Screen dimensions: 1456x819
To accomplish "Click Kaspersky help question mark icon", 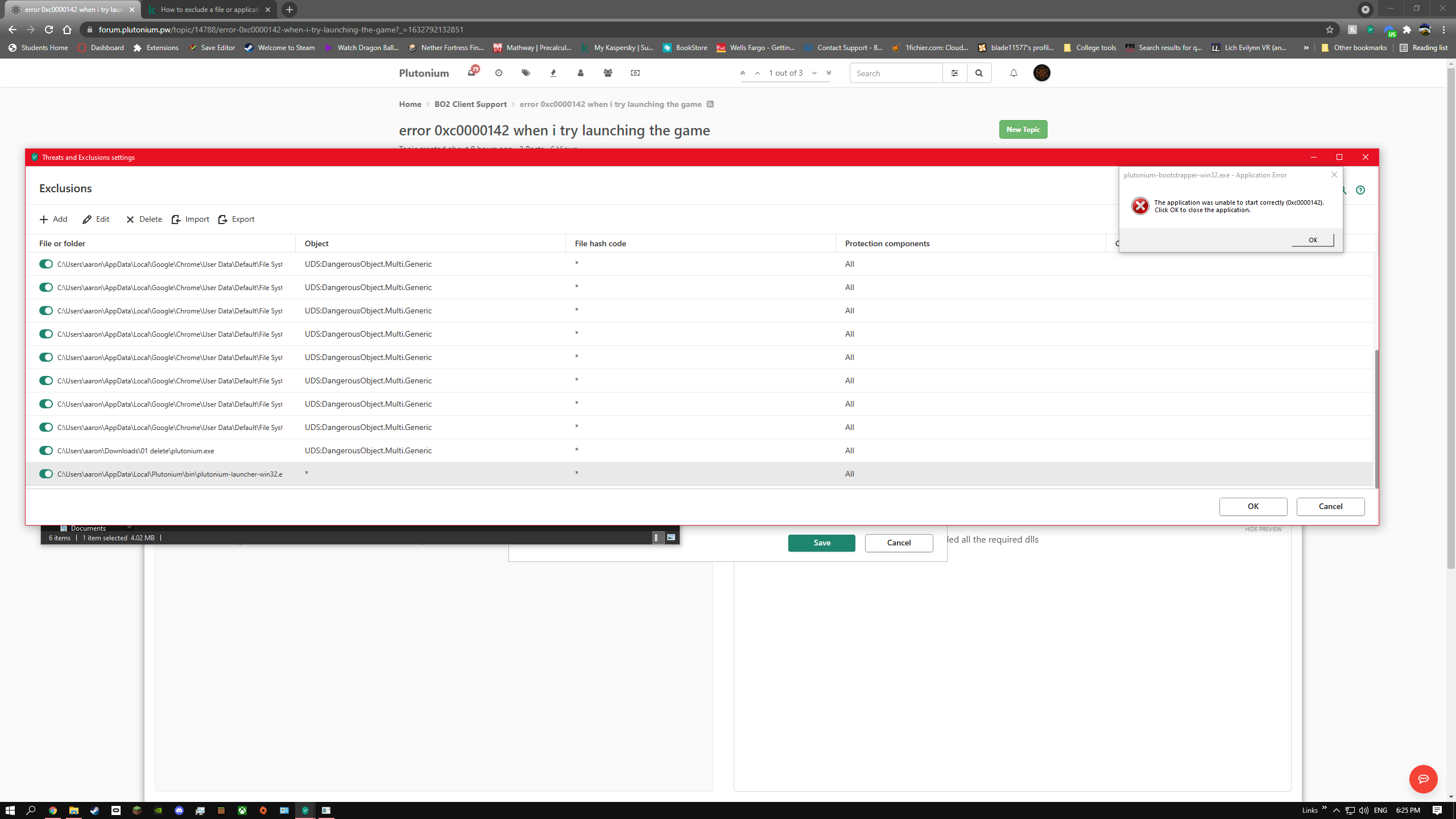I will click(x=1360, y=190).
